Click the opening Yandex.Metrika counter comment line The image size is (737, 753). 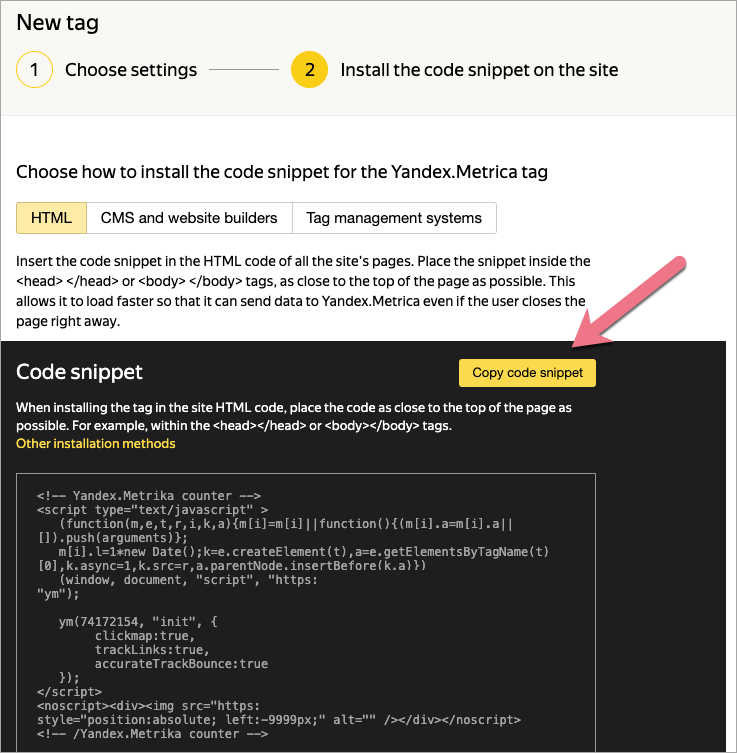point(149,495)
